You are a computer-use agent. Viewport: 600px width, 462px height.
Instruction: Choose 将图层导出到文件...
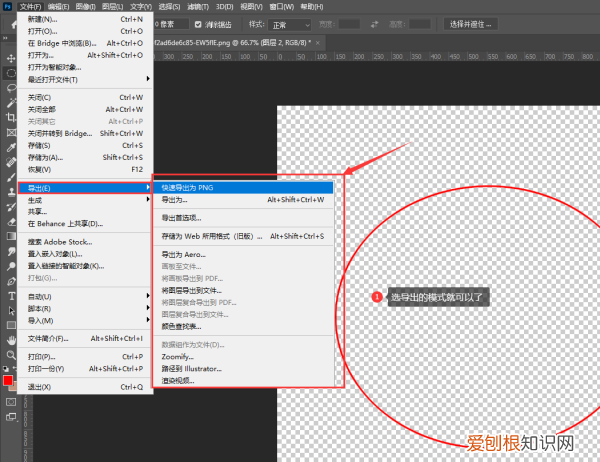(243, 291)
